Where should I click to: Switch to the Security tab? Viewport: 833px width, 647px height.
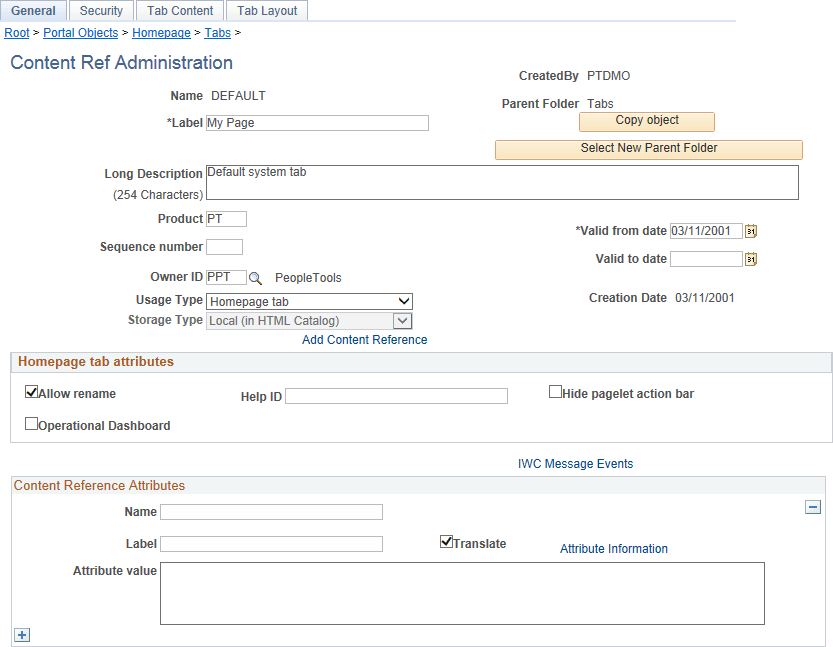click(x=100, y=10)
